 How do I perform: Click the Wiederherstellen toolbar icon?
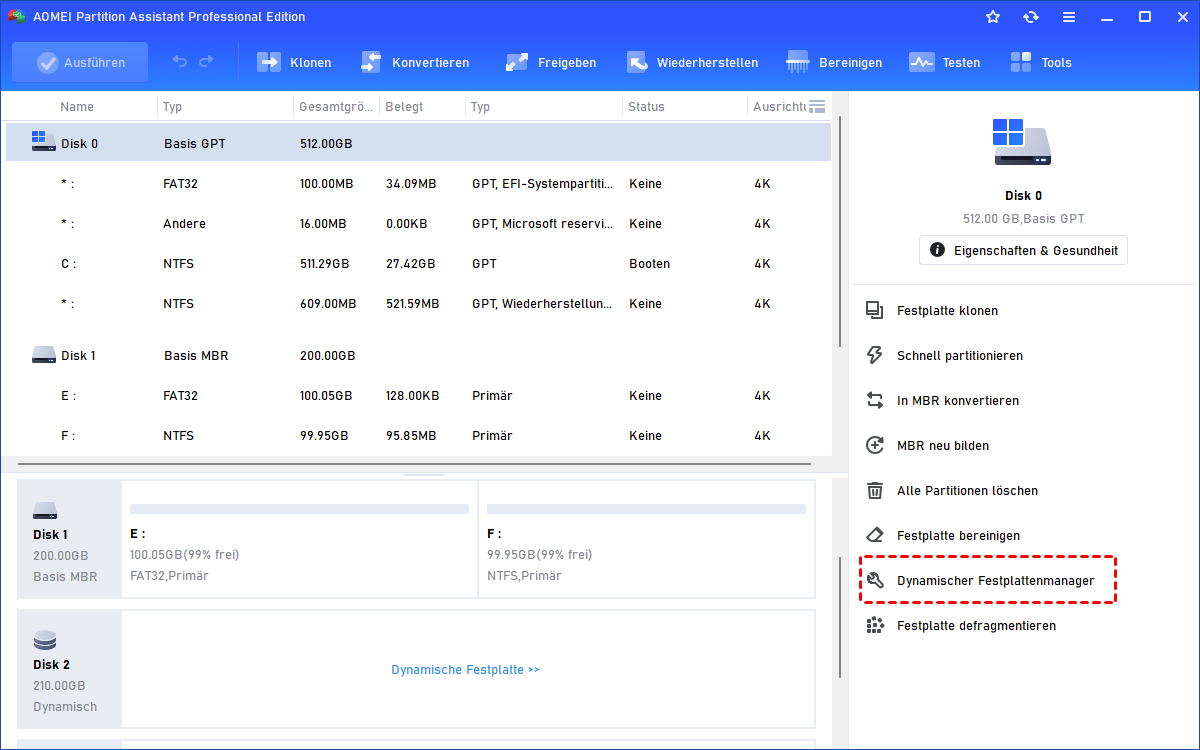638,62
